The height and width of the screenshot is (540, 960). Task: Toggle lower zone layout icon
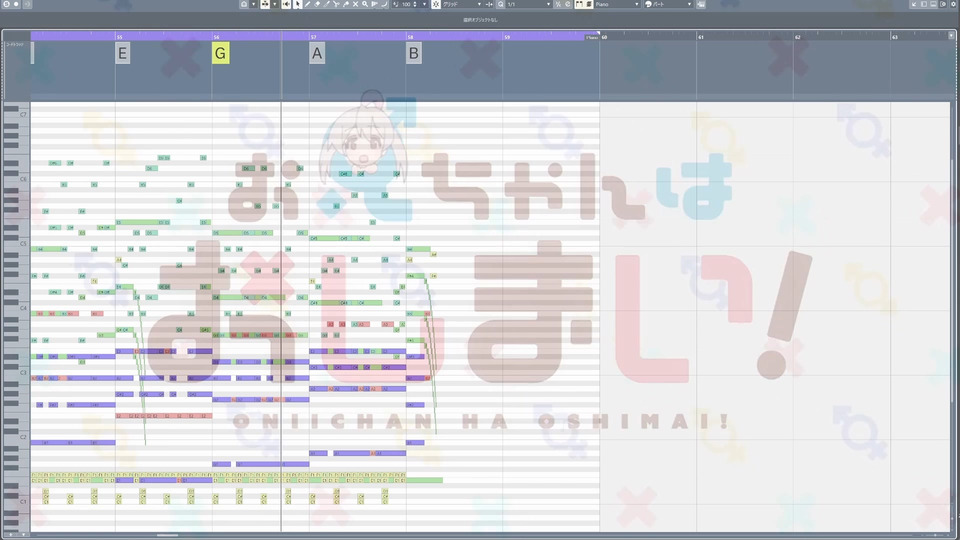(x=934, y=4)
